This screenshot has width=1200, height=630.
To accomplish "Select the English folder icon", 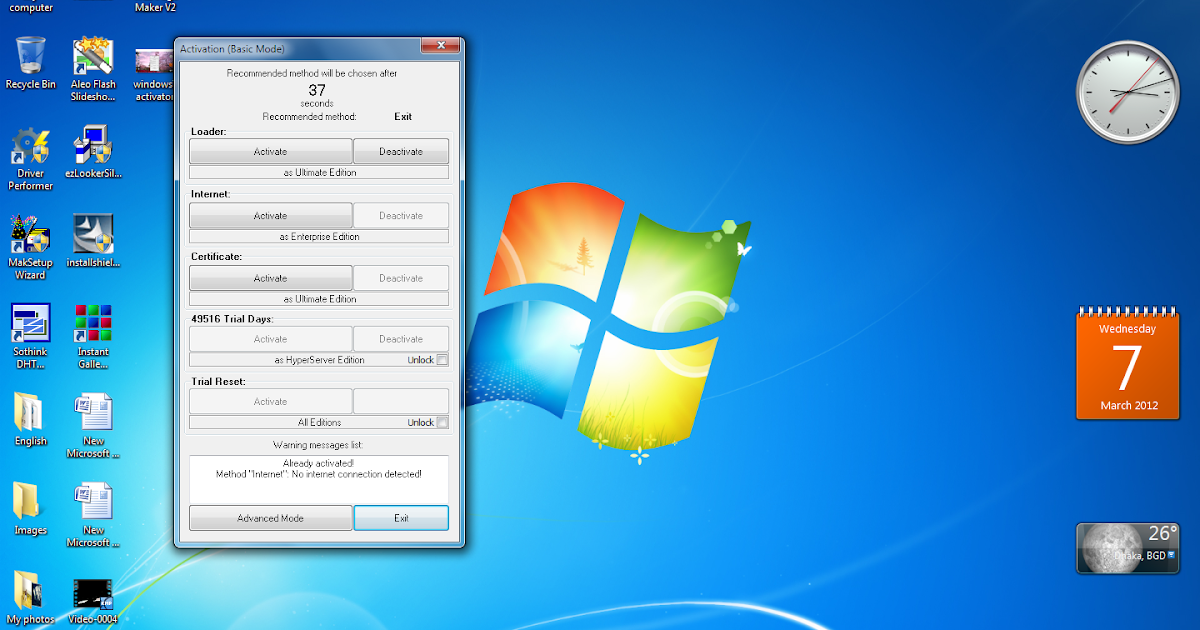I will pyautogui.click(x=31, y=419).
